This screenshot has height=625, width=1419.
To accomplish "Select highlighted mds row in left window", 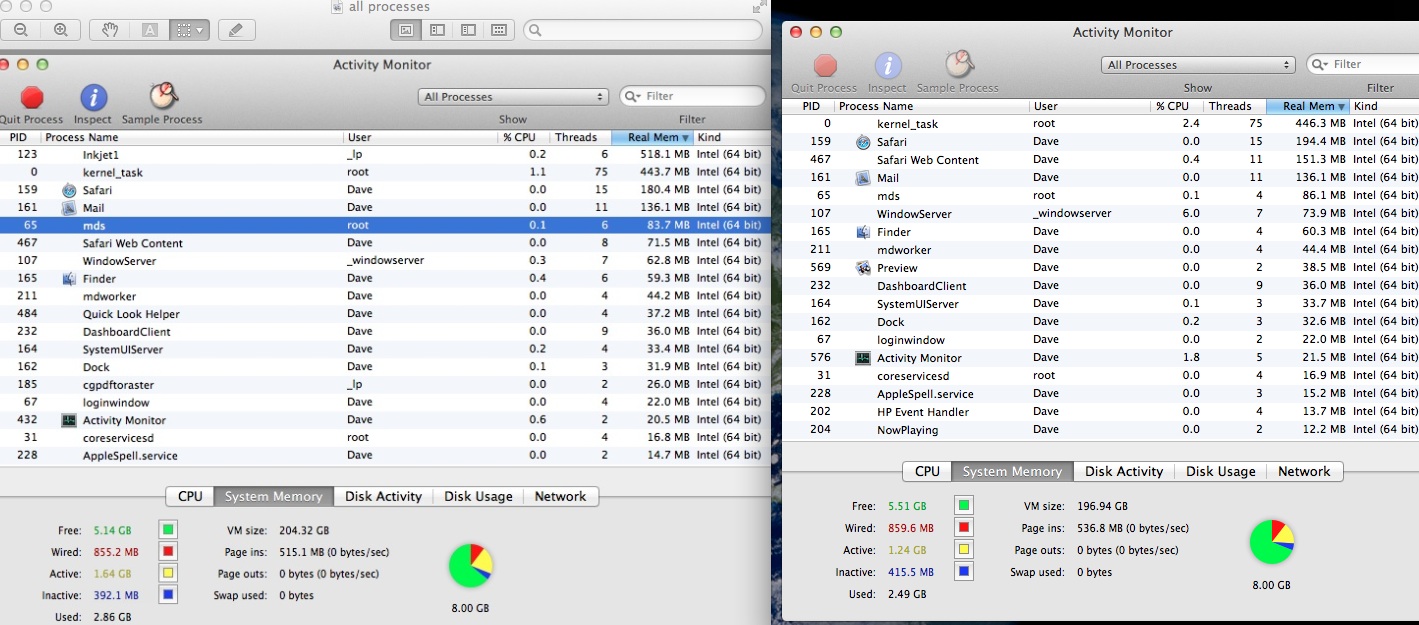I will pyautogui.click(x=384, y=226).
